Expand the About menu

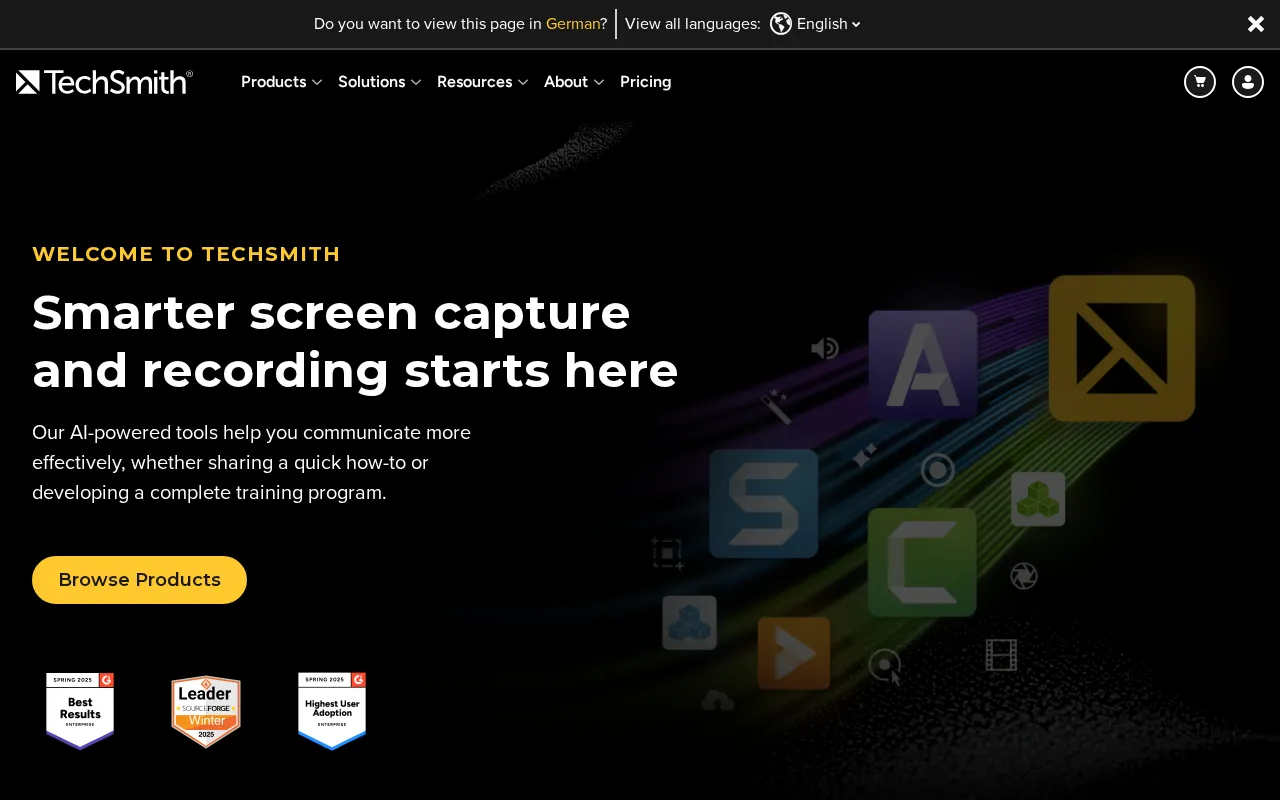tap(574, 82)
